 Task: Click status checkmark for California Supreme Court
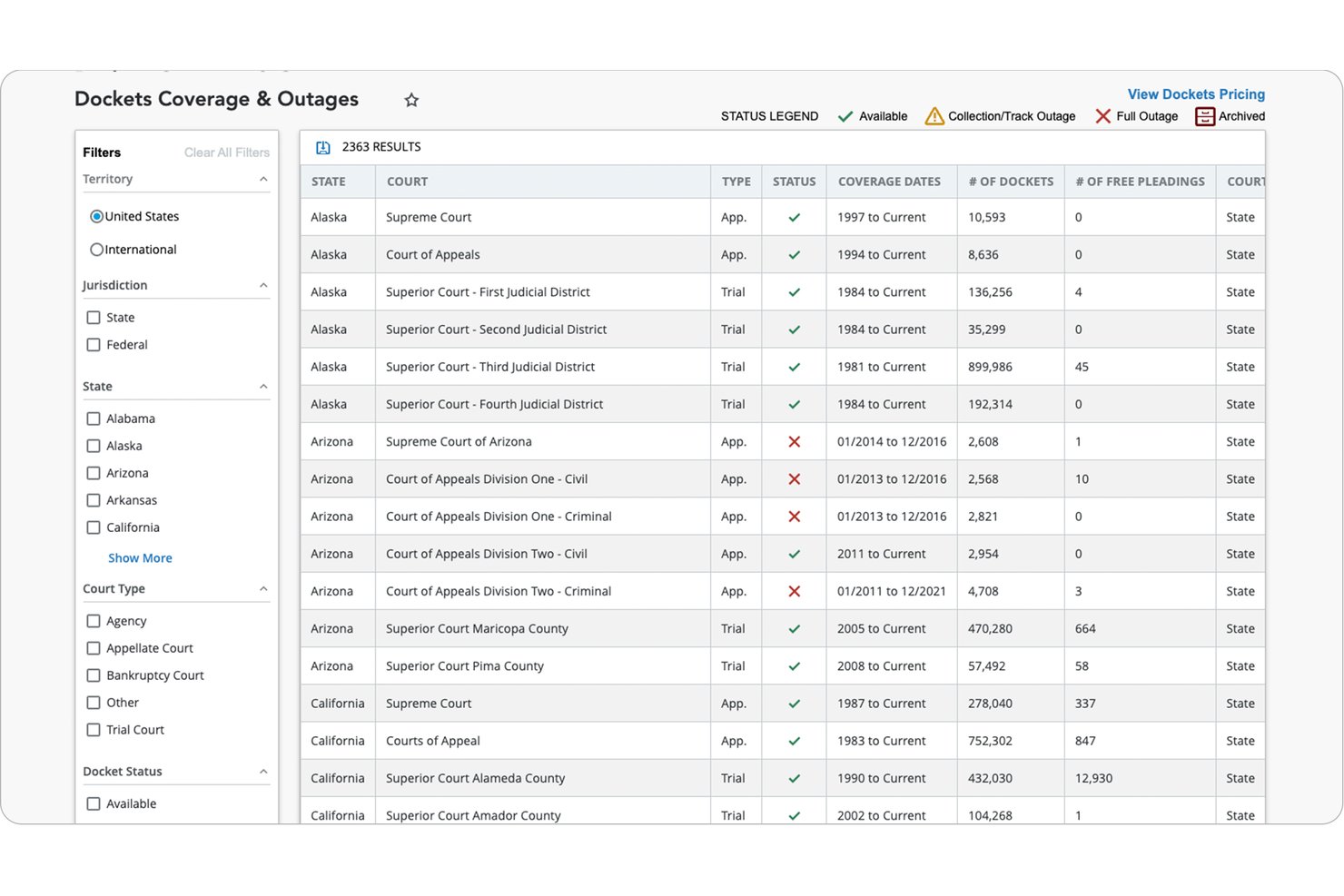point(794,704)
